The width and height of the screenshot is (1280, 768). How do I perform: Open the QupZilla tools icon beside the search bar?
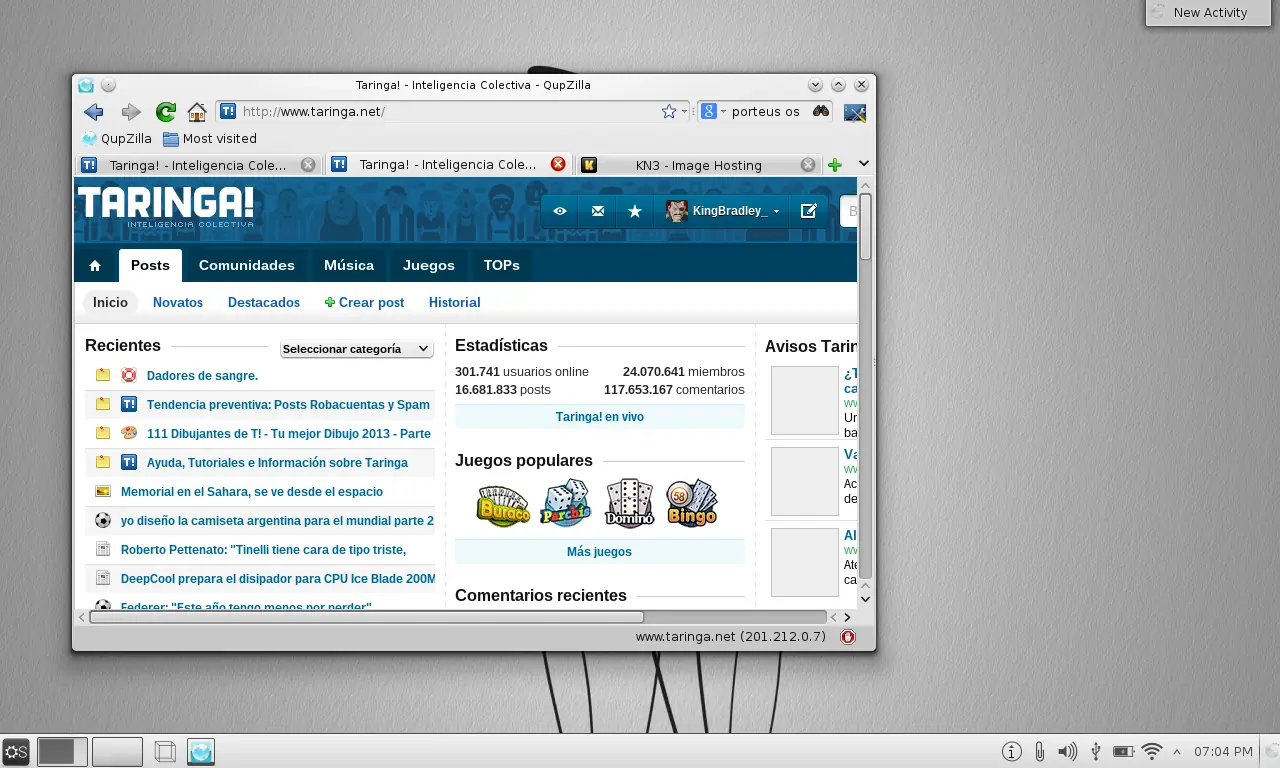click(x=855, y=112)
